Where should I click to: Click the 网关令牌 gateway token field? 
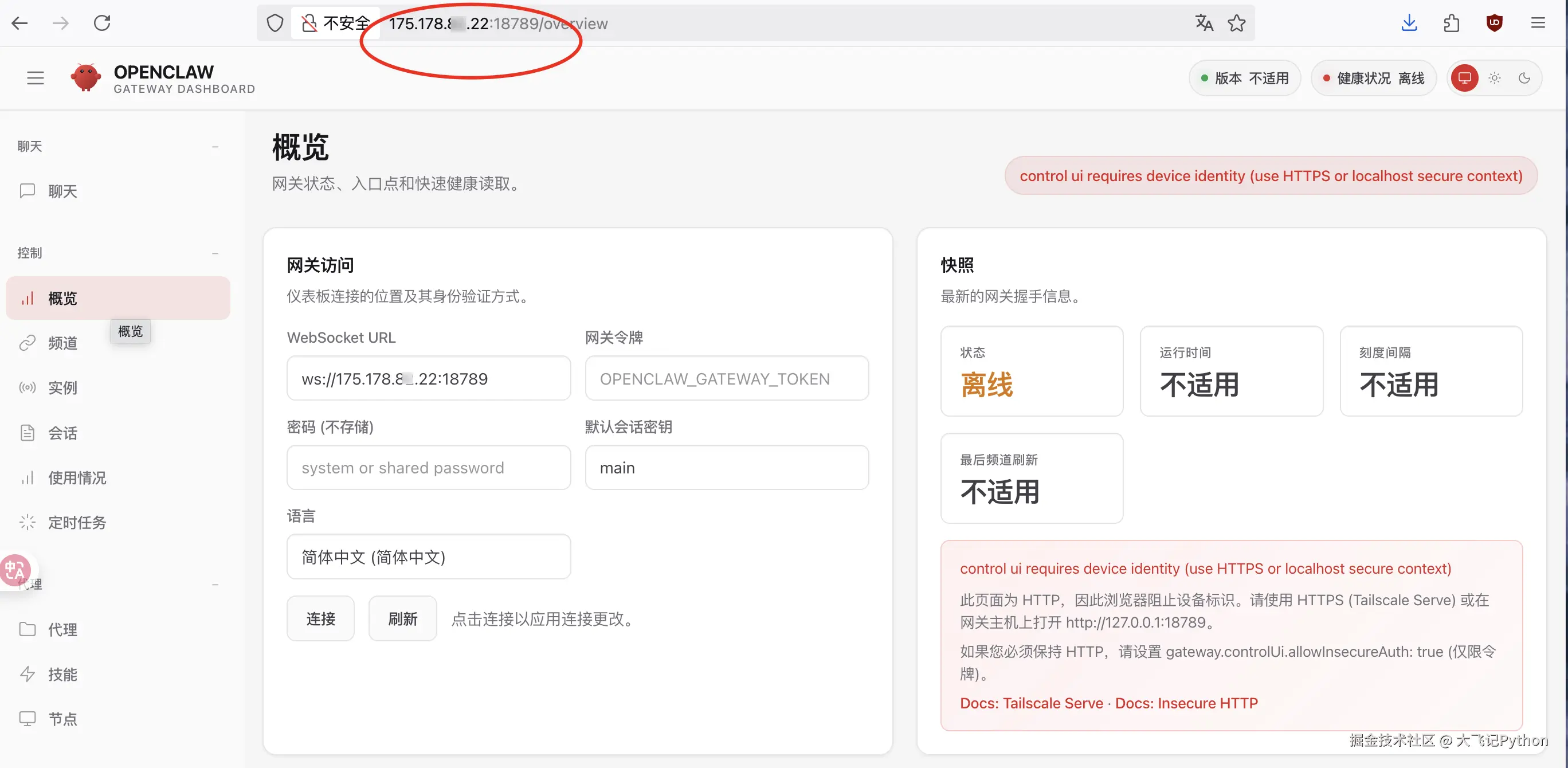pos(727,378)
